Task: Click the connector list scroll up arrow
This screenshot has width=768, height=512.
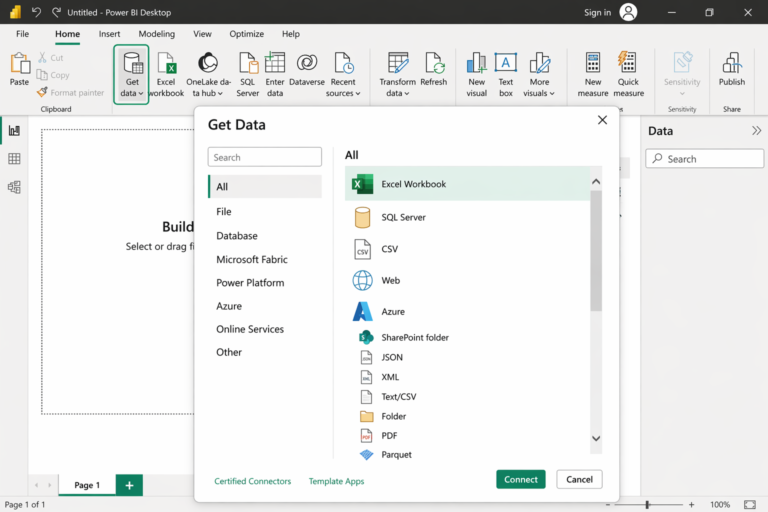Action: (596, 182)
